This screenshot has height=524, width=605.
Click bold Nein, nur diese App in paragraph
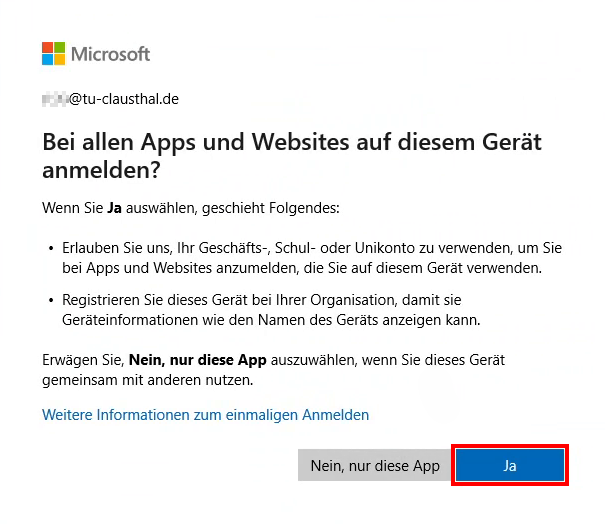click(198, 360)
